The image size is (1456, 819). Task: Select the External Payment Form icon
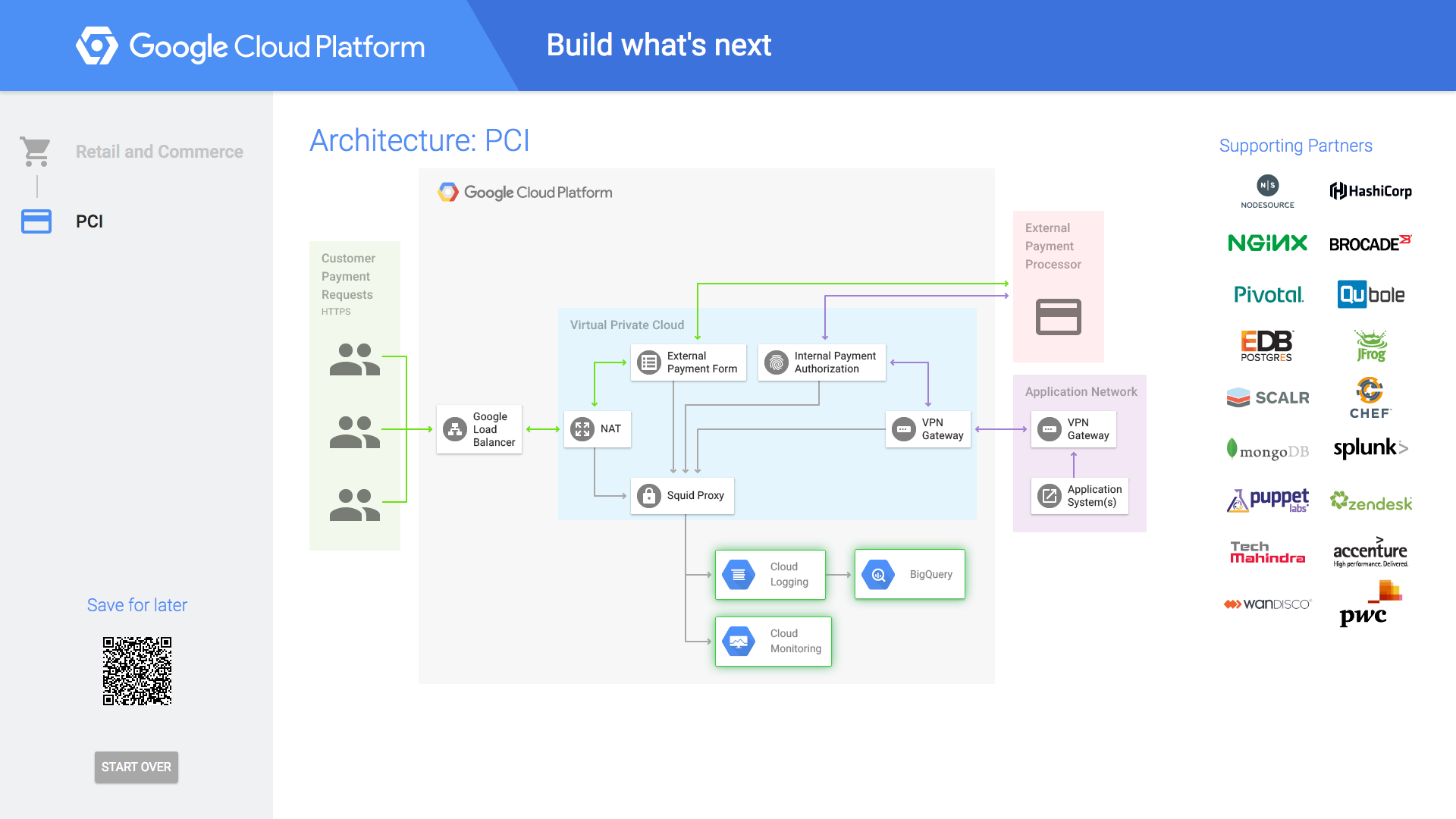(649, 362)
